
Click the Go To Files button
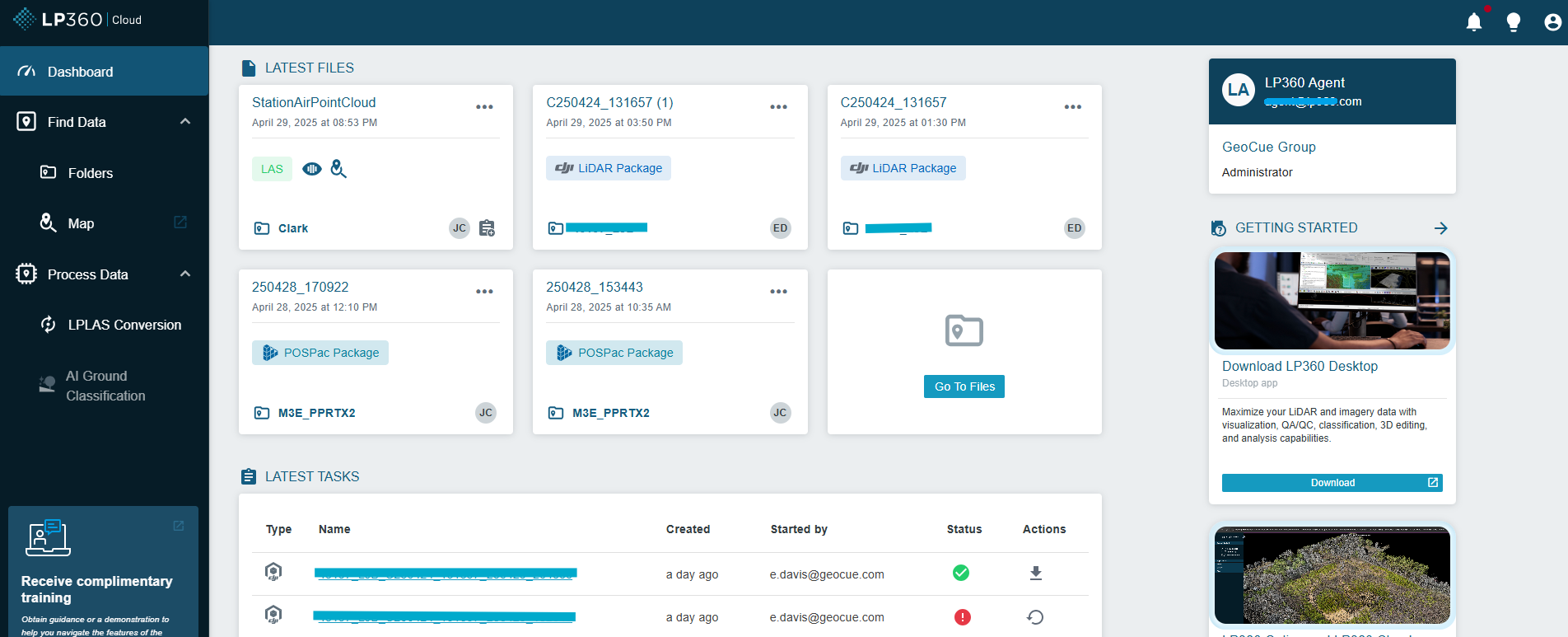pos(964,386)
